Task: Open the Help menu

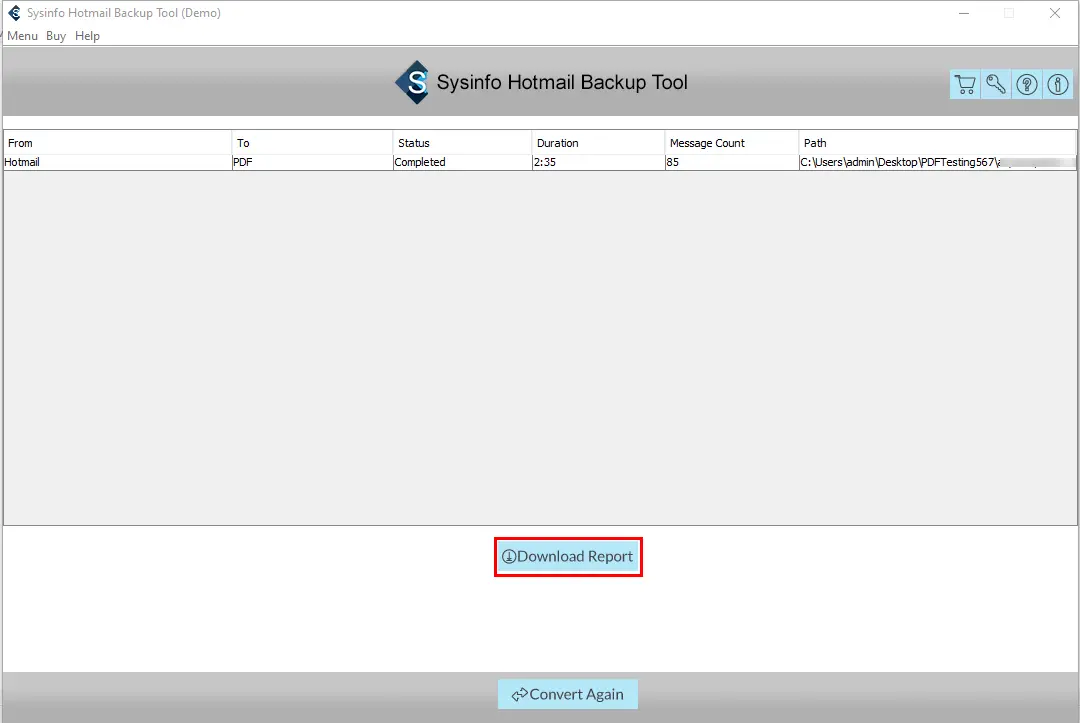Action: [87, 36]
